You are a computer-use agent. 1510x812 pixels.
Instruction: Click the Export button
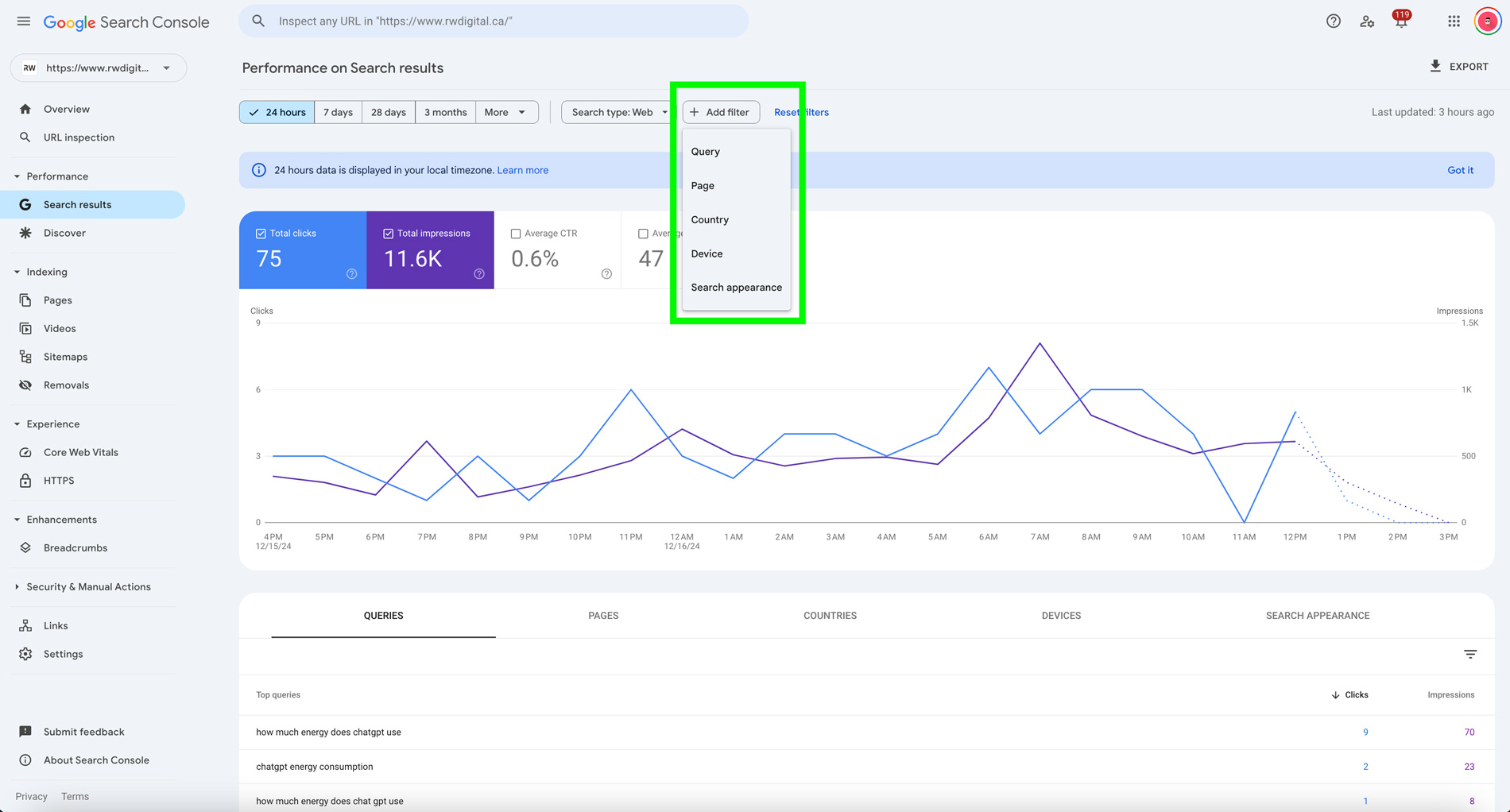click(1459, 67)
